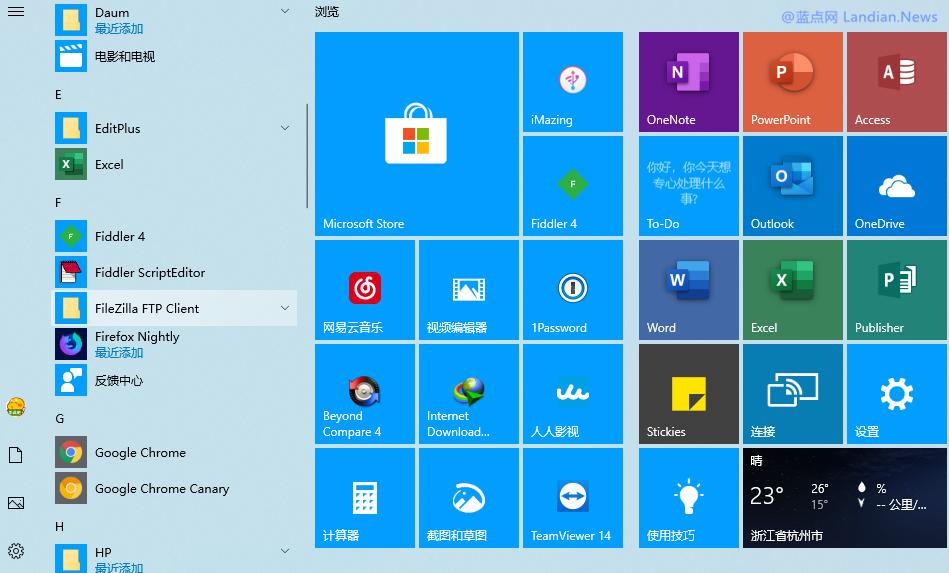Open the 网易云音乐 tile
949x573 pixels.
364,290
